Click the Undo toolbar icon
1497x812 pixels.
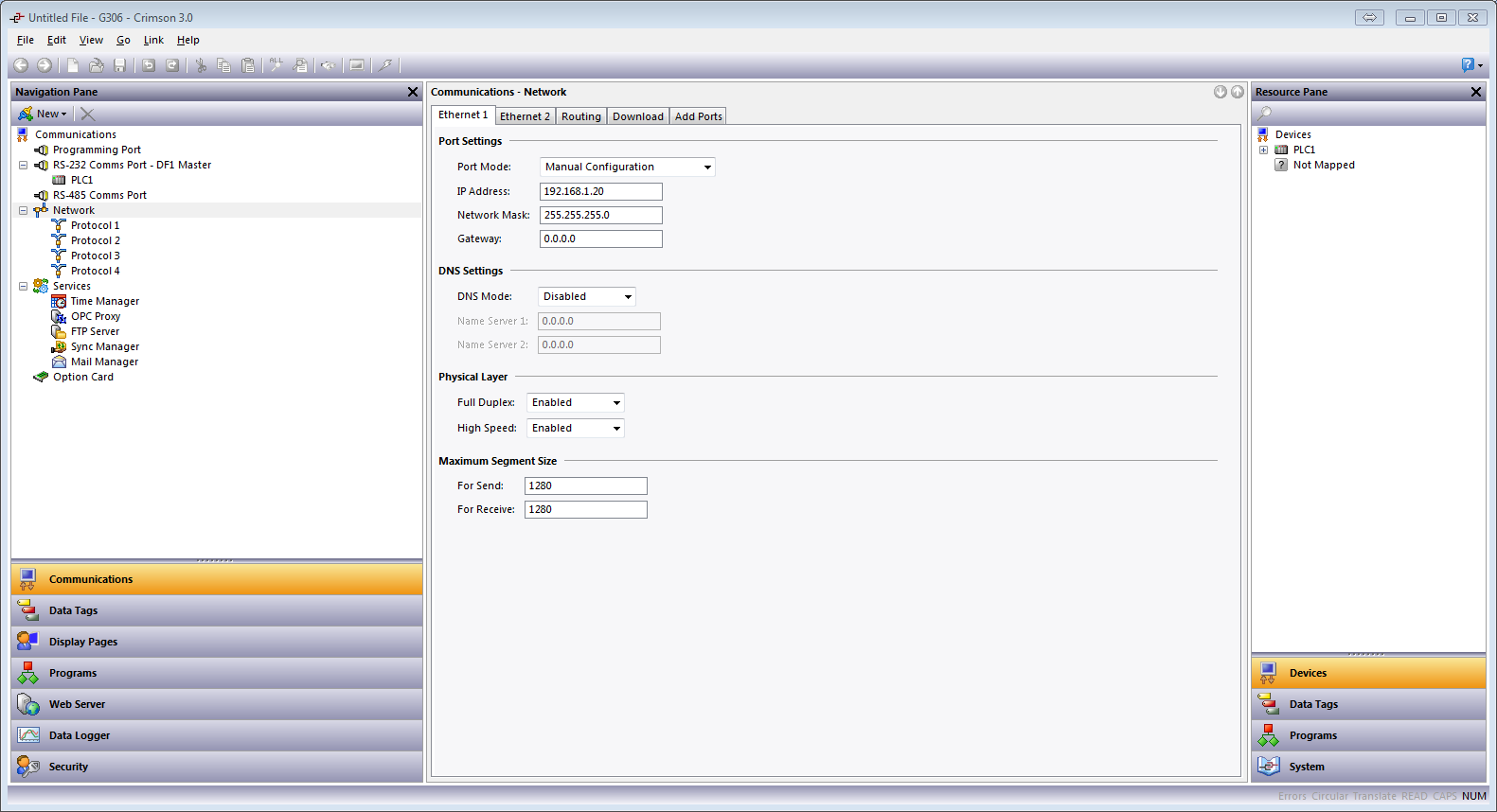(149, 65)
